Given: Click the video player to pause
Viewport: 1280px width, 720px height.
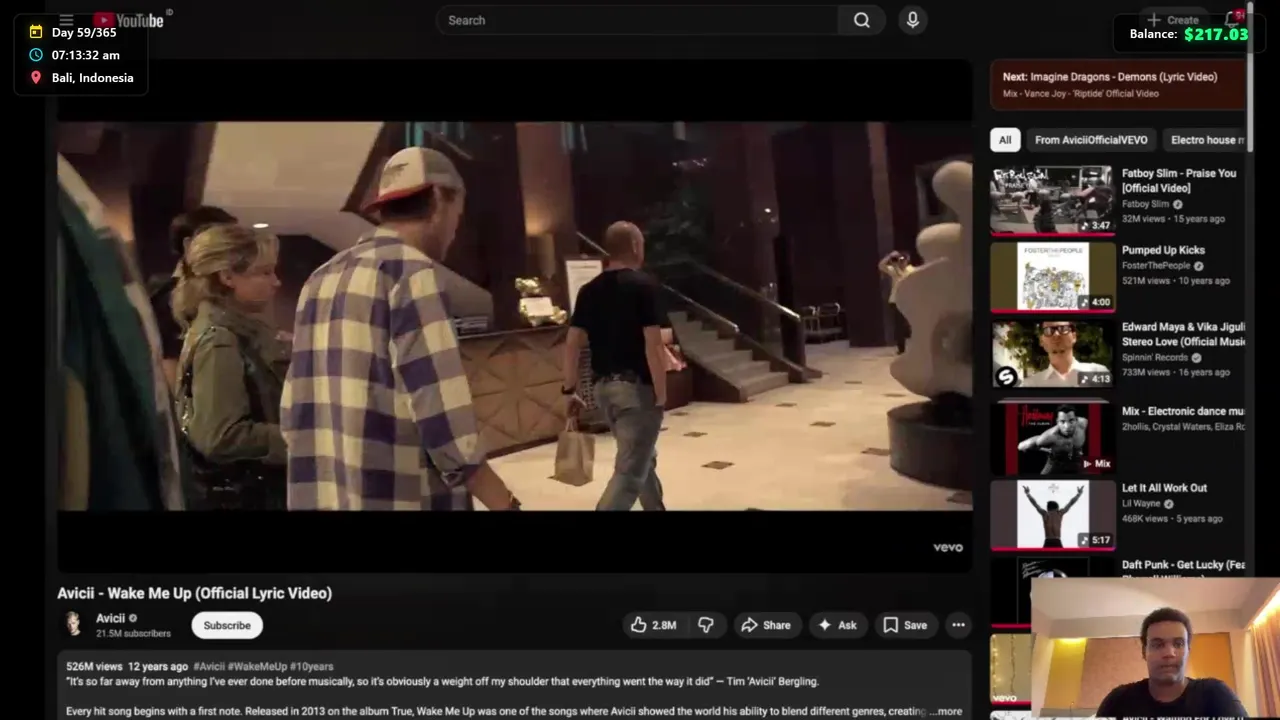Looking at the screenshot, I should point(514,316).
